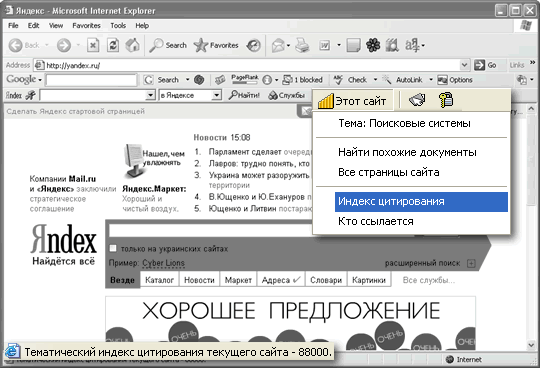Open the Mail envelope icon
540x368 pixels.
(x=278, y=45)
